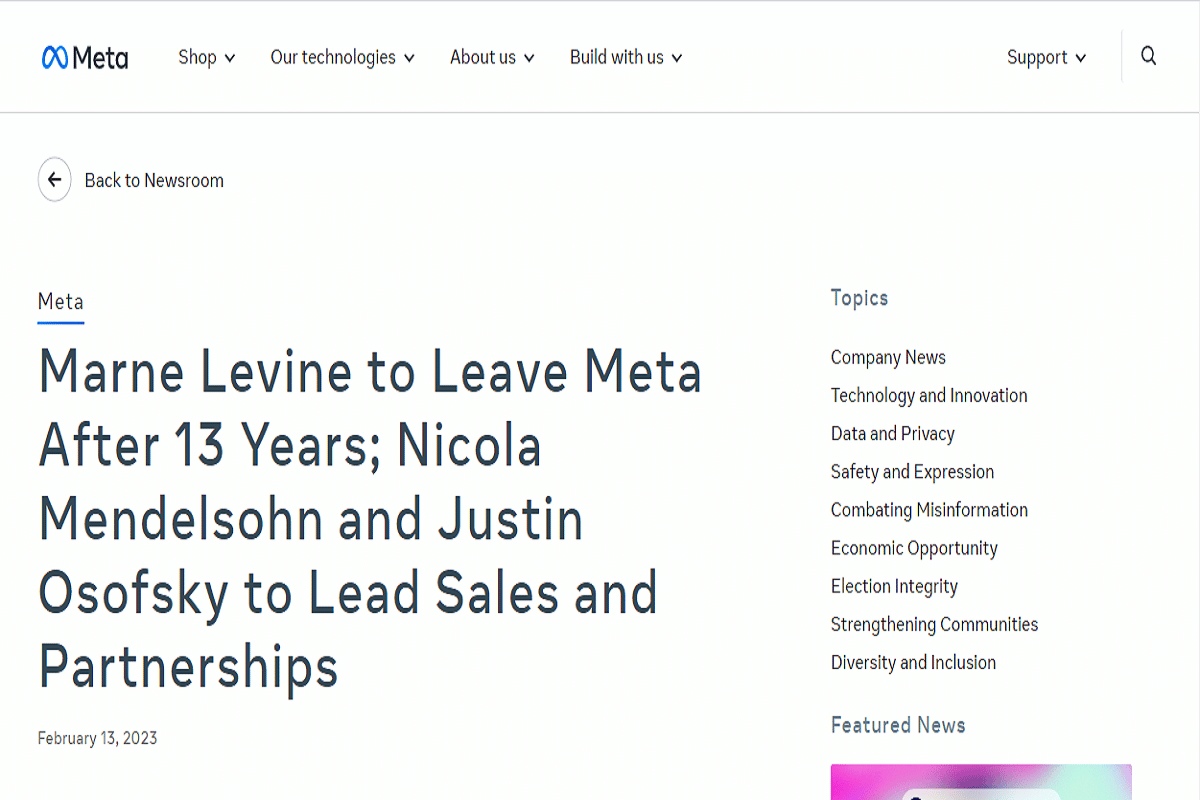Select the Economic Opportunity topic
The image size is (1200, 800).
click(914, 548)
